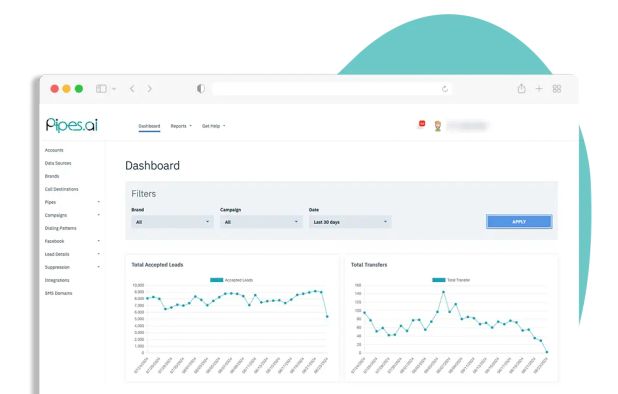The height and width of the screenshot is (394, 618).
Task: Click the Total Transfers chart title
Action: pos(369,265)
